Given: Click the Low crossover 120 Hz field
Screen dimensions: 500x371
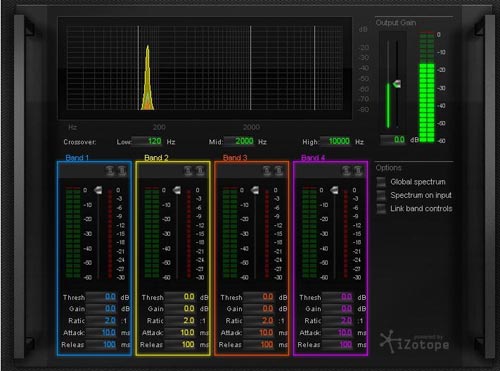Looking at the screenshot, I should pyautogui.click(x=147, y=141).
